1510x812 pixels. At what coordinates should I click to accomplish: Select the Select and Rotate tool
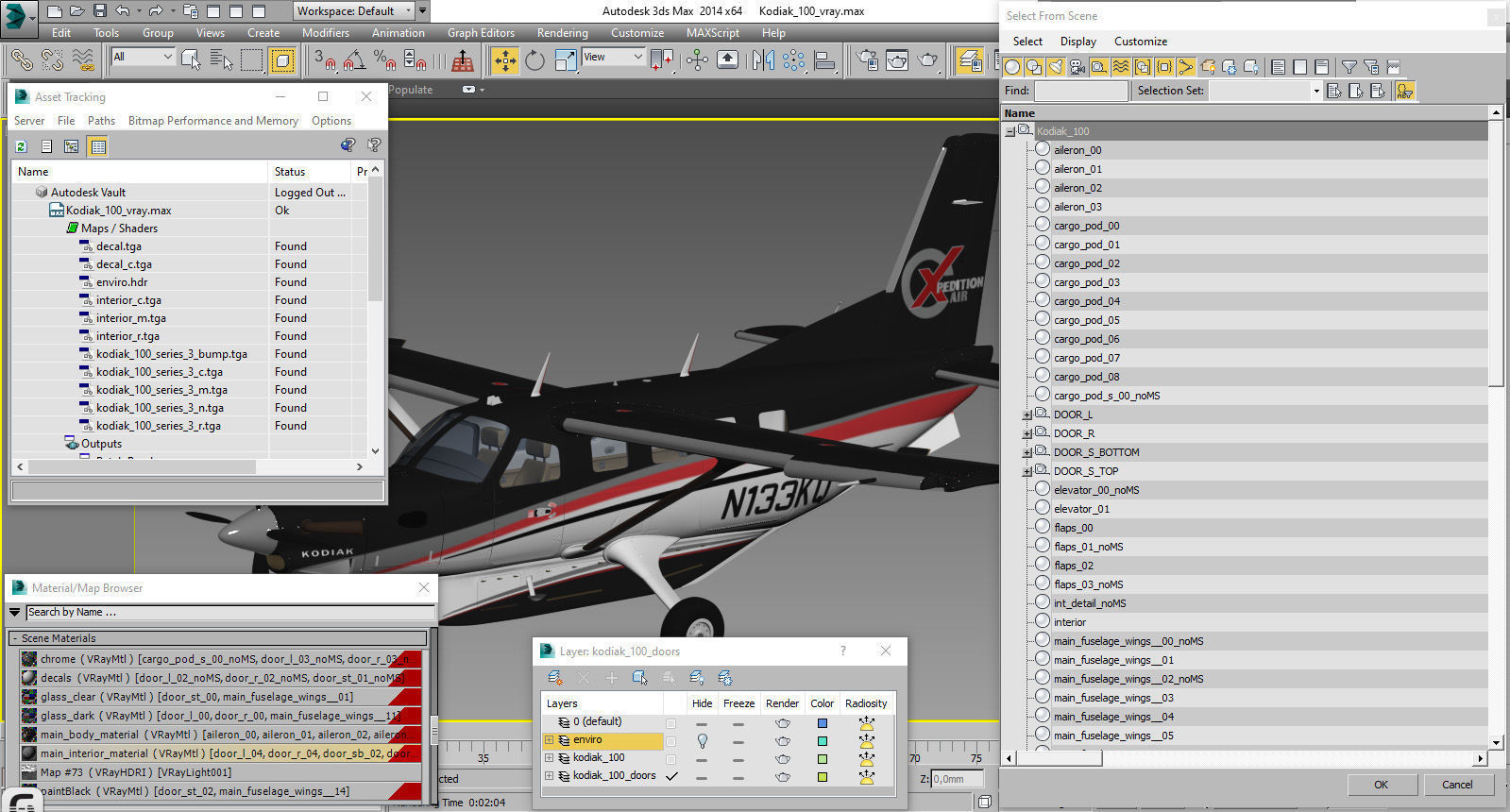coord(534,60)
